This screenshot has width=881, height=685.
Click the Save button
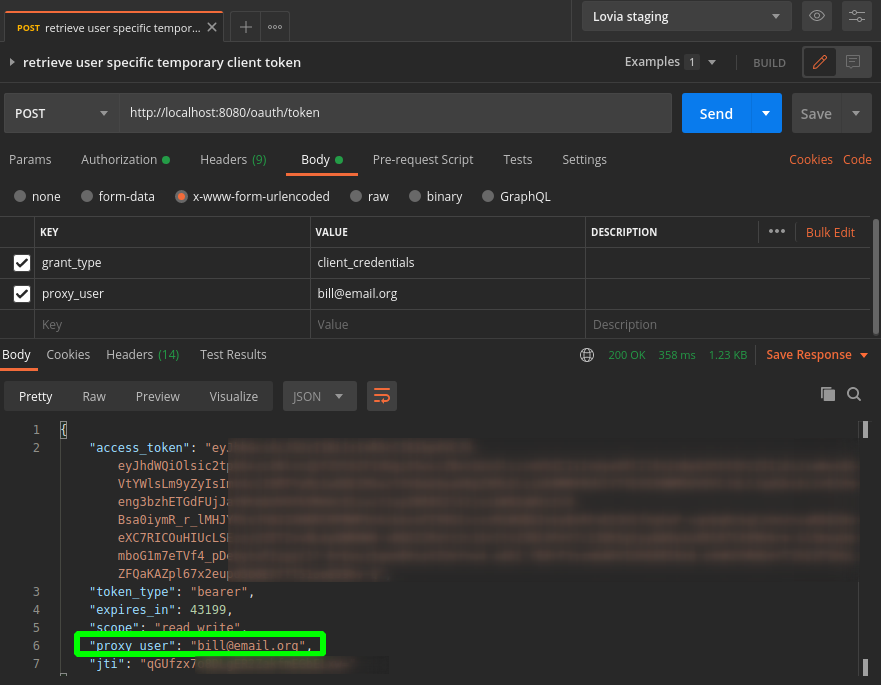816,113
